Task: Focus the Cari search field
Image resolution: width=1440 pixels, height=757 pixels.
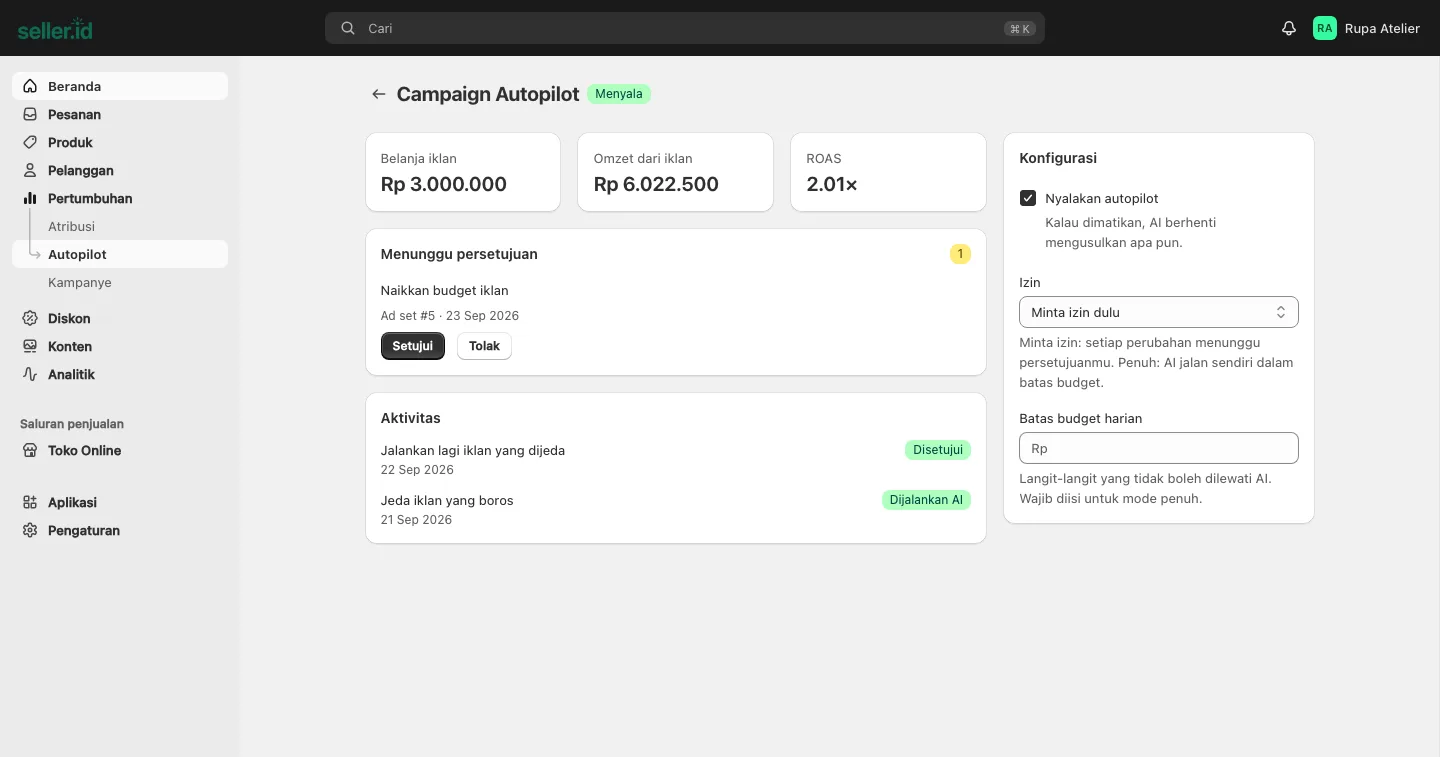Action: click(685, 28)
